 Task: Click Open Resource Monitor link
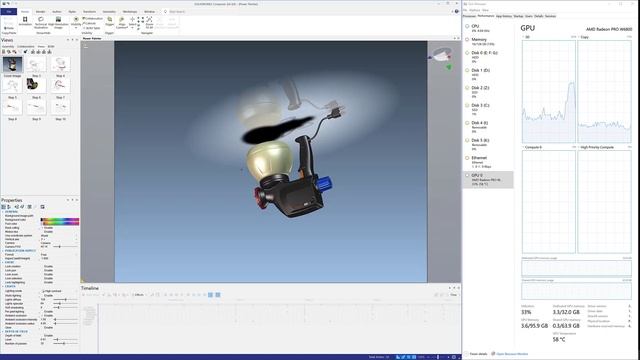512,354
